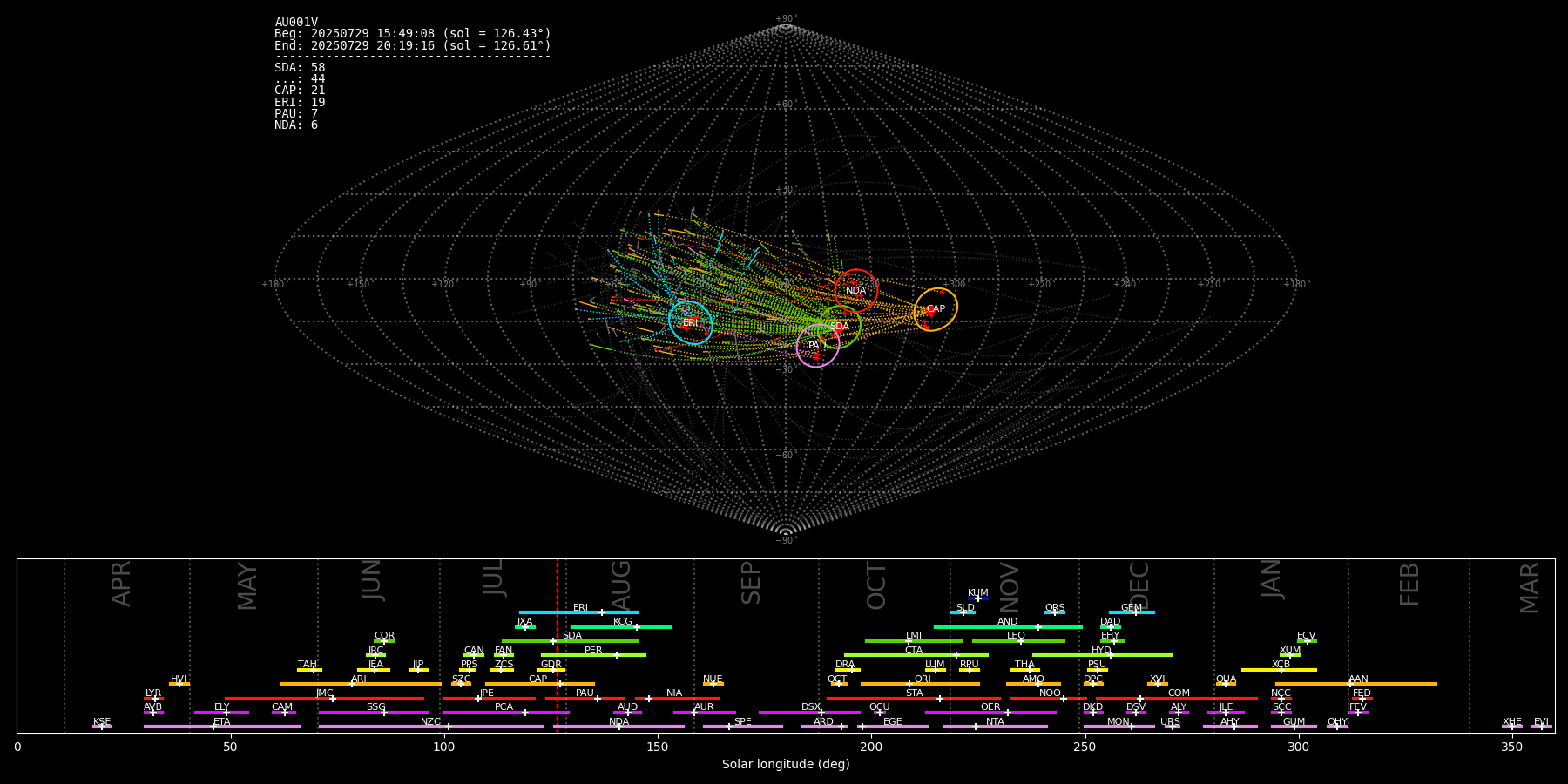
Task: Select the PER shower bar in the timeline
Action: point(593,655)
